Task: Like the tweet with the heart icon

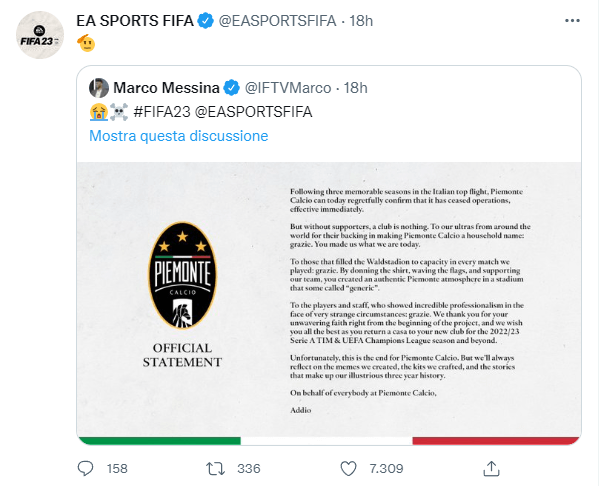Action: tap(348, 467)
